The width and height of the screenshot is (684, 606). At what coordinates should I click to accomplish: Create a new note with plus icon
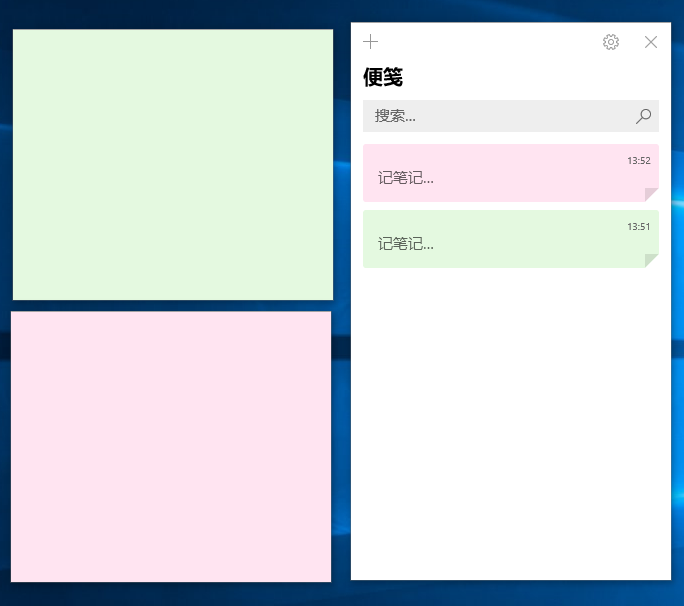pyautogui.click(x=370, y=42)
